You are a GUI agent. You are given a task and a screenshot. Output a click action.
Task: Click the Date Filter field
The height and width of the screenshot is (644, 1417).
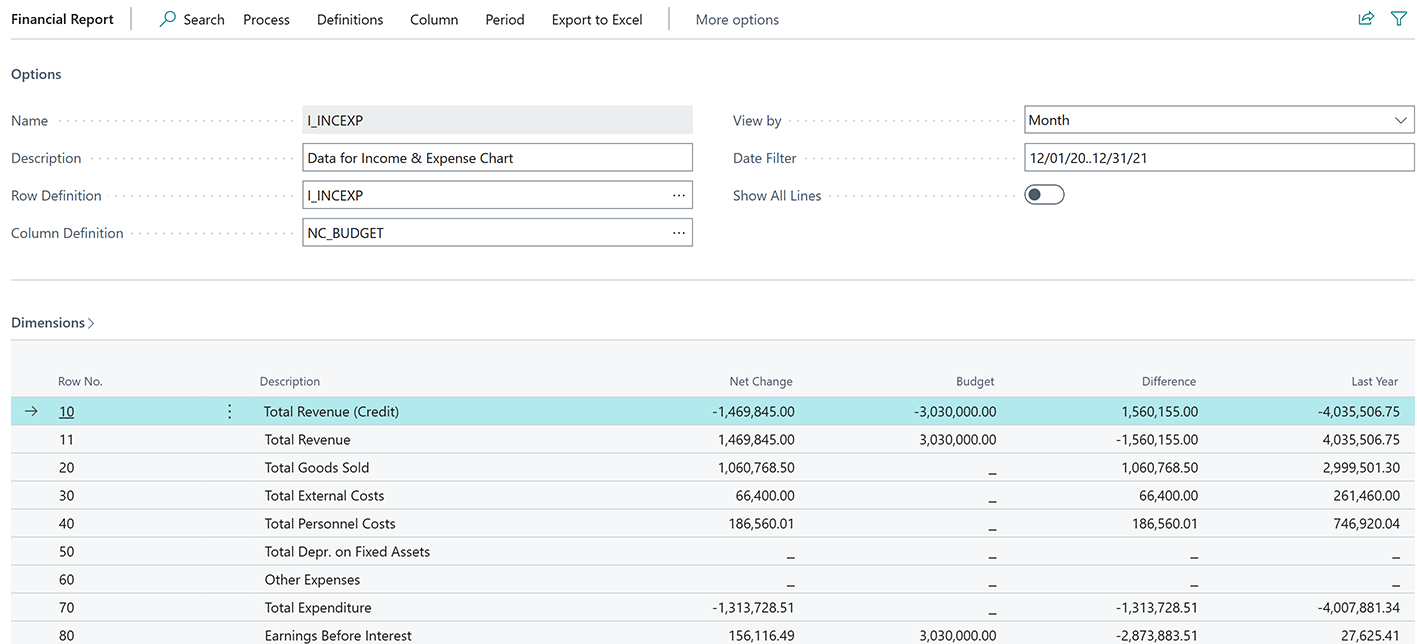(x=1218, y=157)
